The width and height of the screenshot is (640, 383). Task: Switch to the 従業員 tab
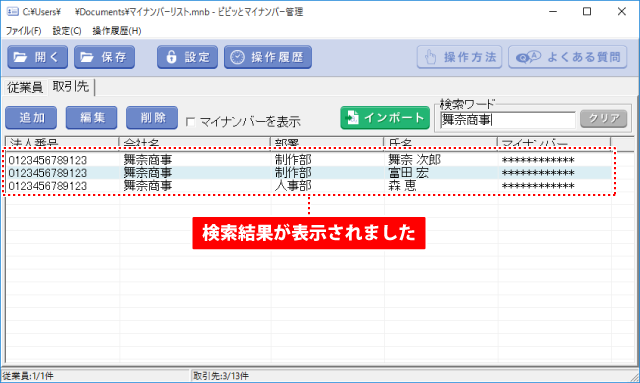coord(25,87)
